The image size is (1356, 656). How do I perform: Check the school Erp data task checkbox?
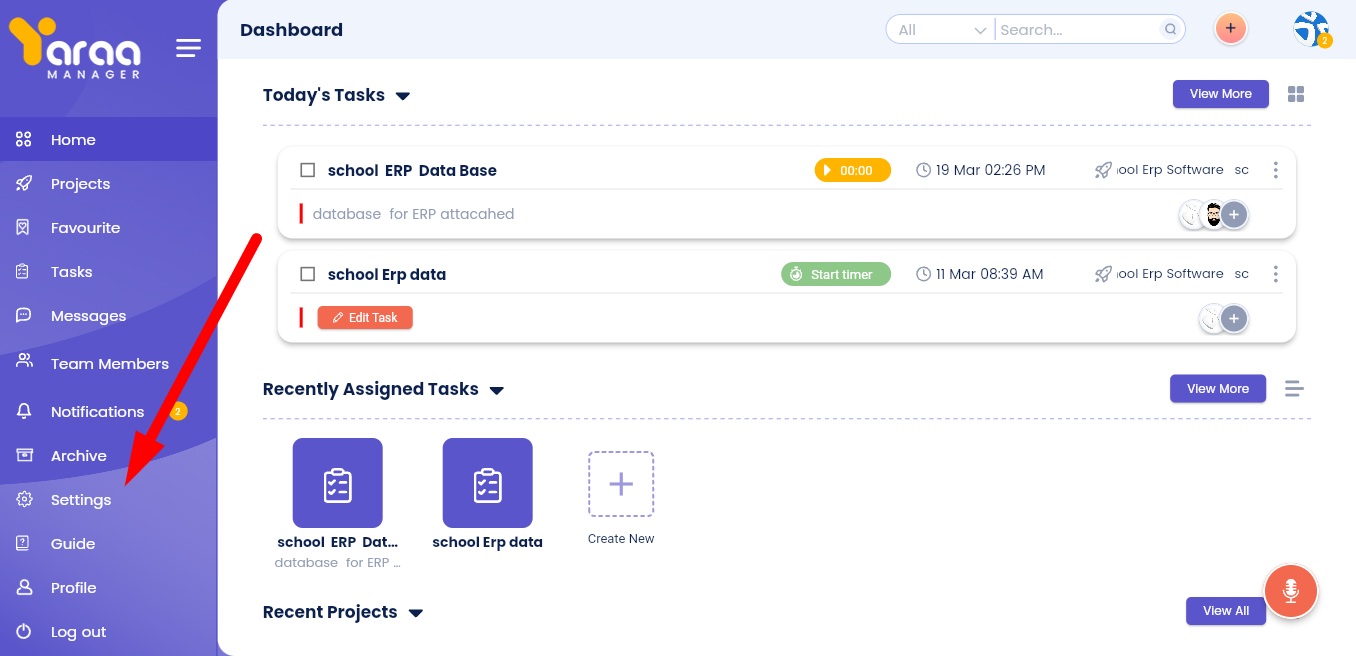click(x=308, y=274)
